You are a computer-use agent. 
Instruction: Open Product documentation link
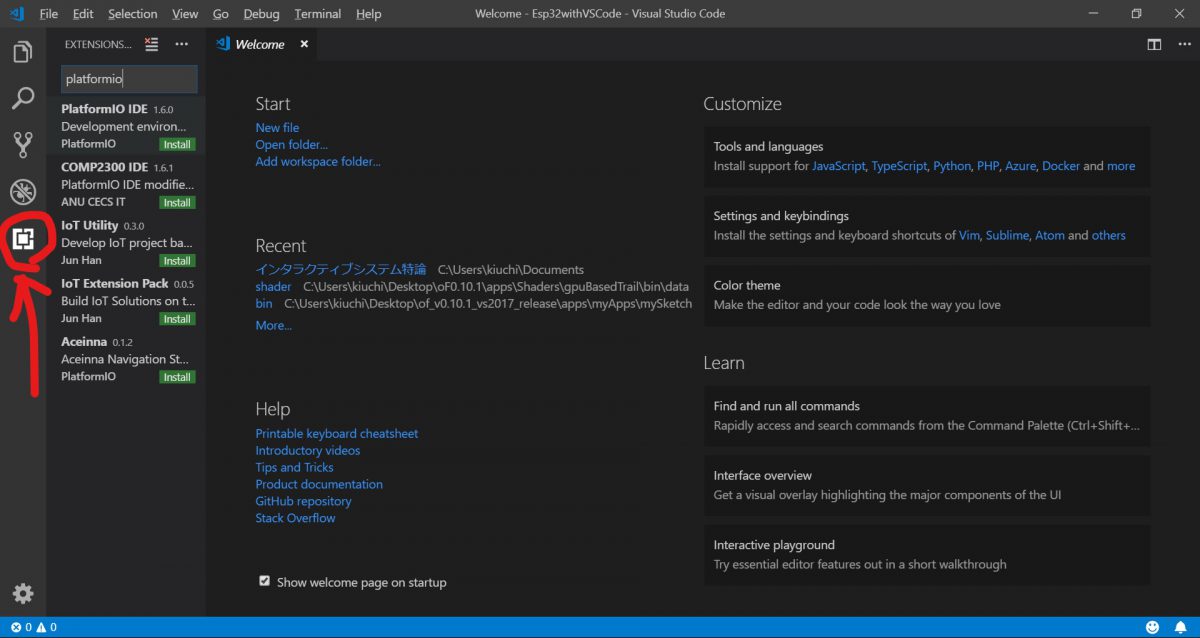(319, 484)
